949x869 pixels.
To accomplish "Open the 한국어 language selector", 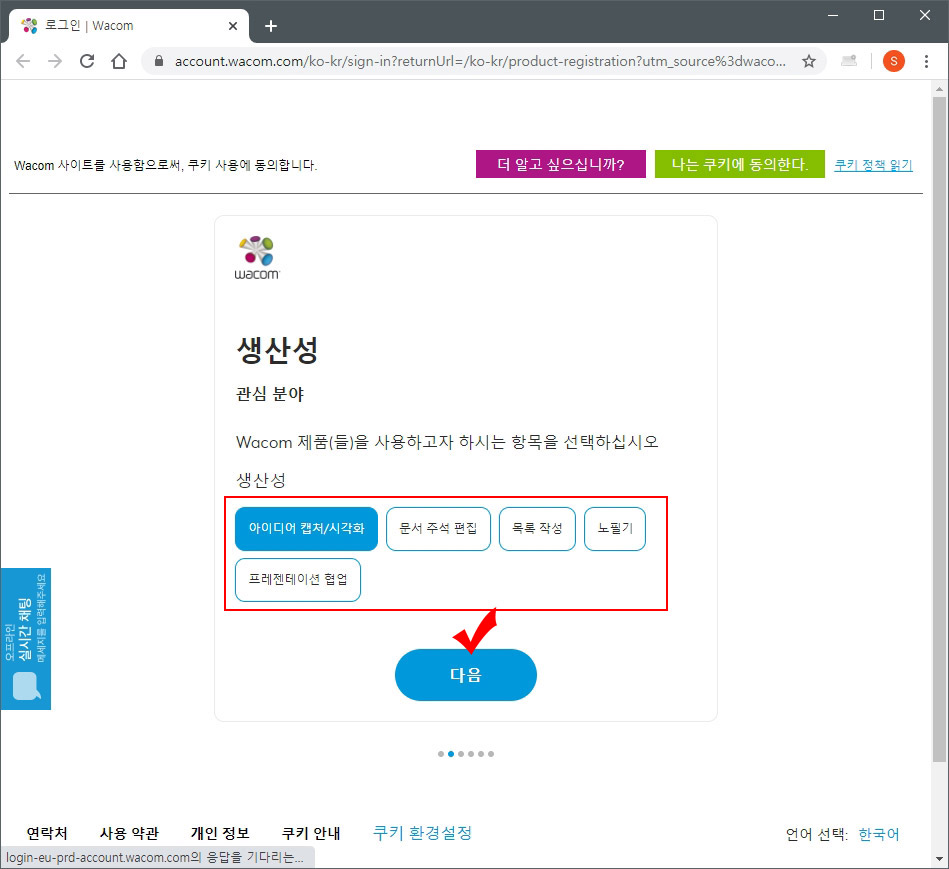I will click(876, 833).
